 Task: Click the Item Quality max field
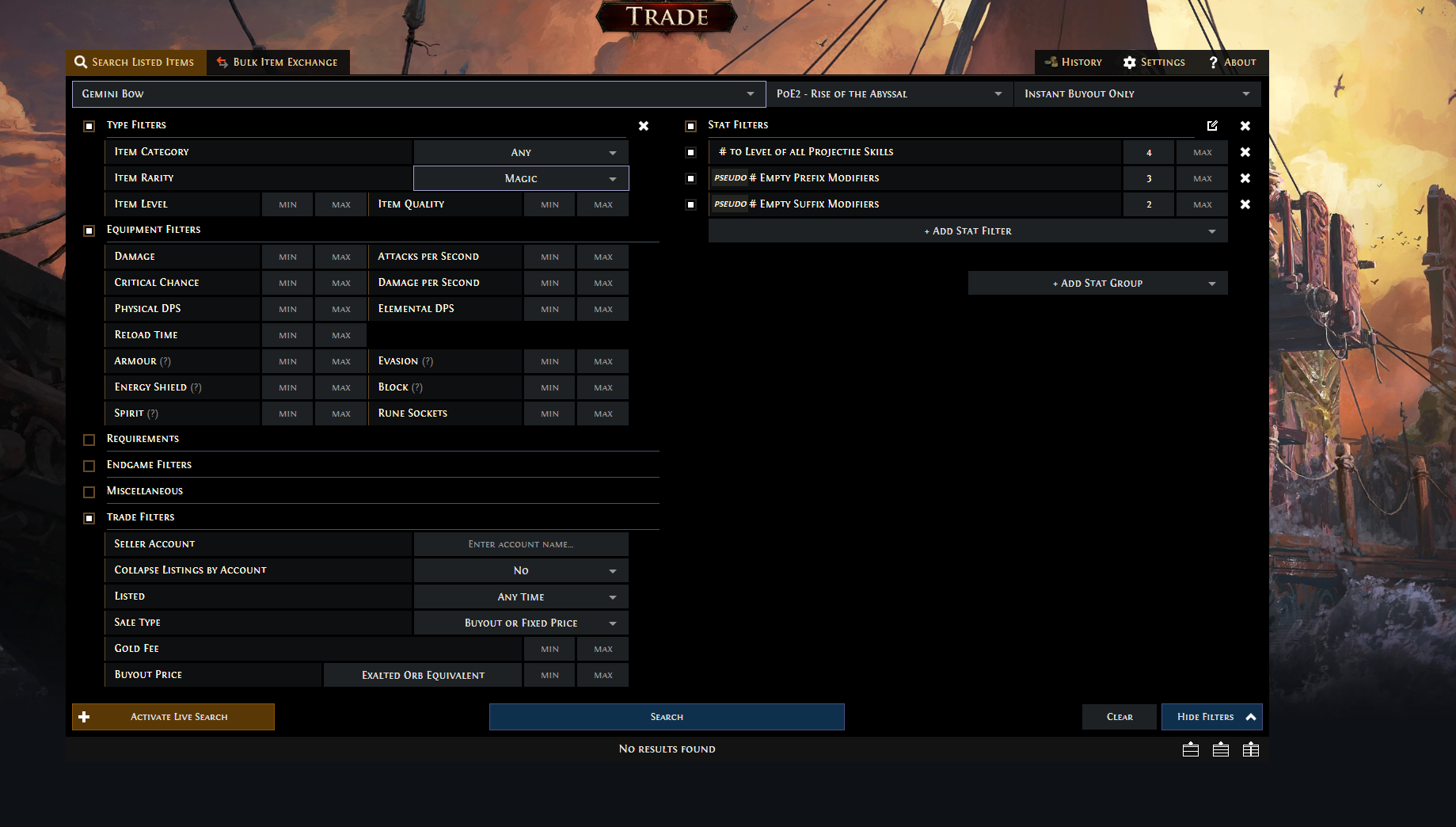click(x=603, y=204)
